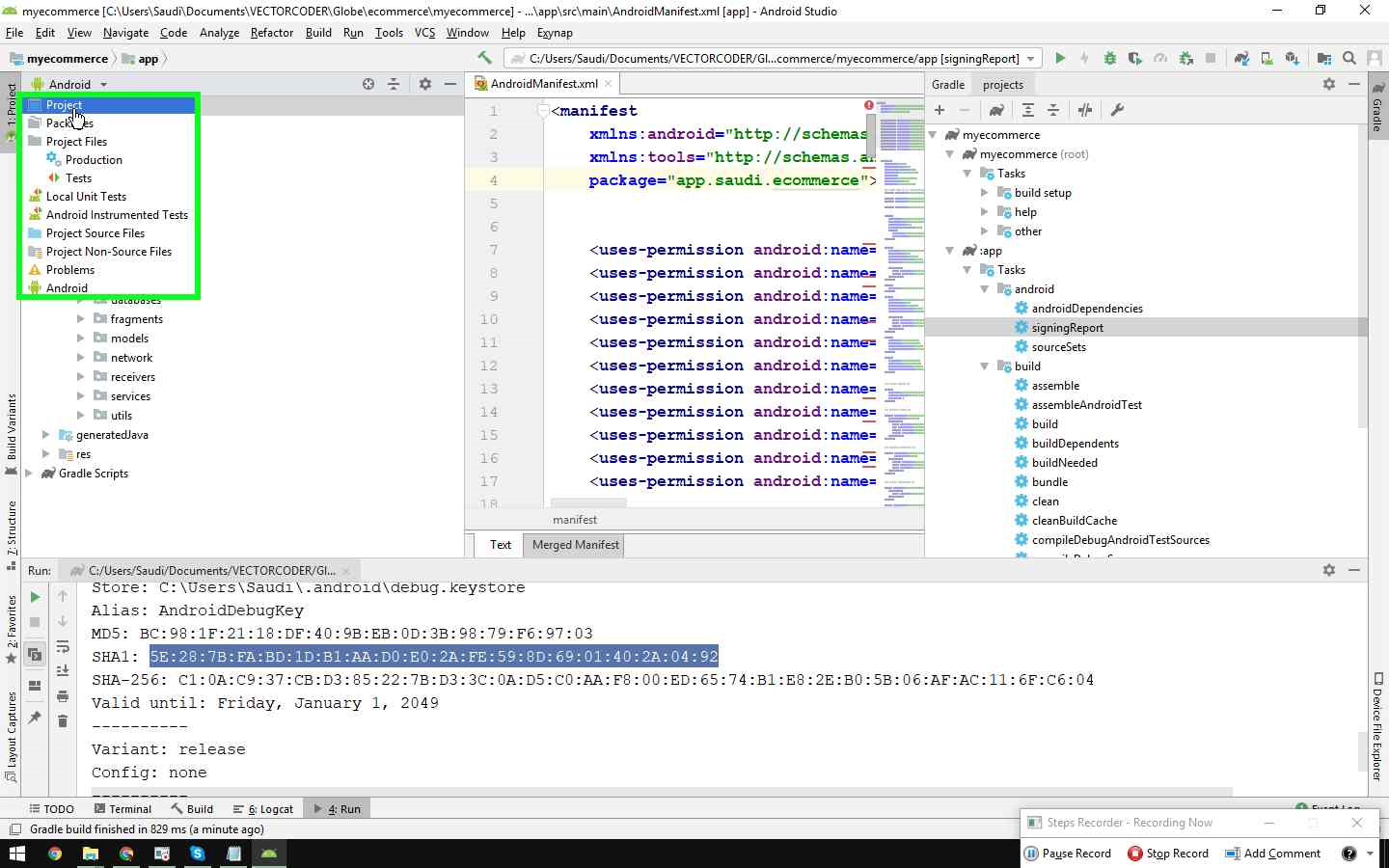Screen dimensions: 1389x868
Task: Collapse all in Project panel
Action: [x=394, y=84]
